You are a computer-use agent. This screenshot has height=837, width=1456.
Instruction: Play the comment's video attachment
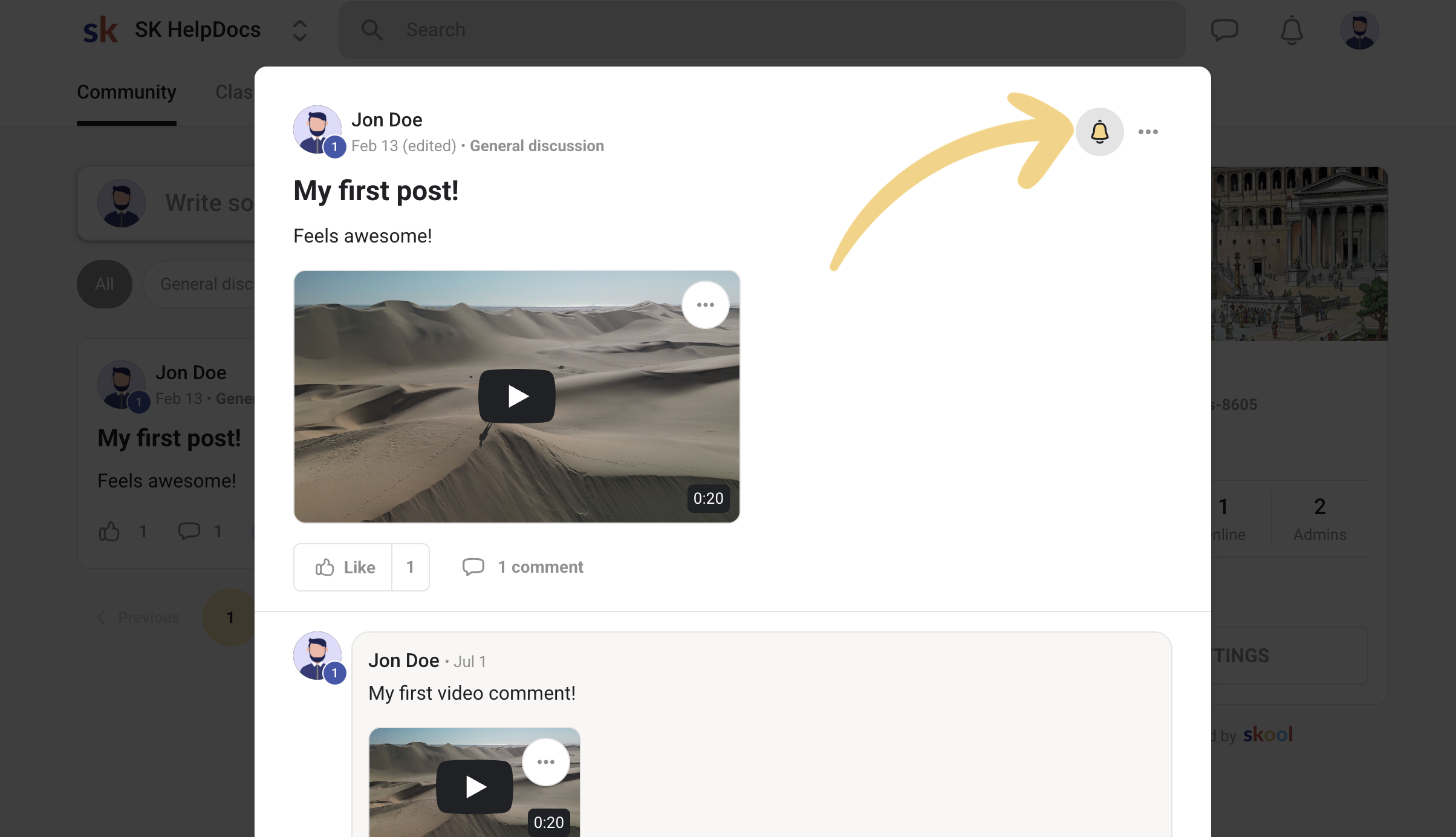pyautogui.click(x=475, y=787)
